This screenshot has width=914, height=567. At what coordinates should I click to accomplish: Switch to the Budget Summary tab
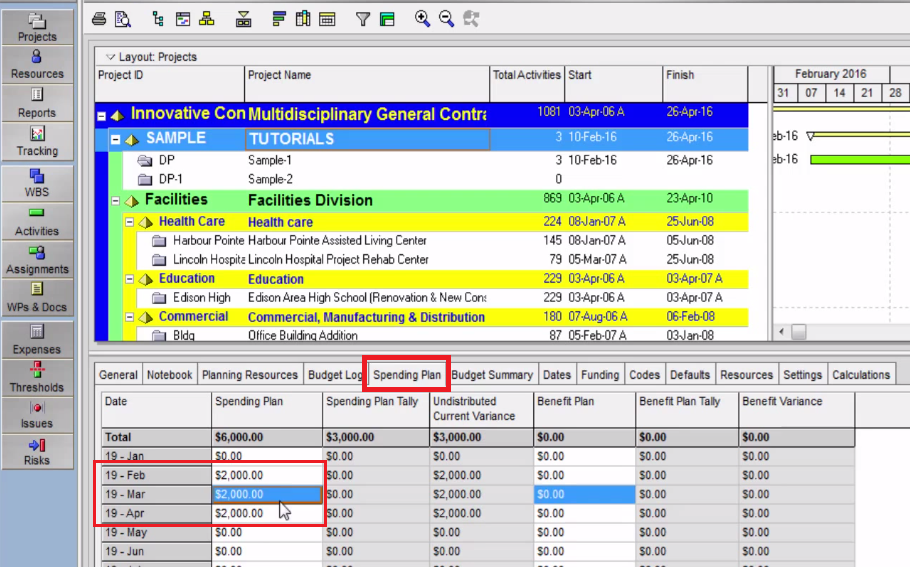[493, 375]
